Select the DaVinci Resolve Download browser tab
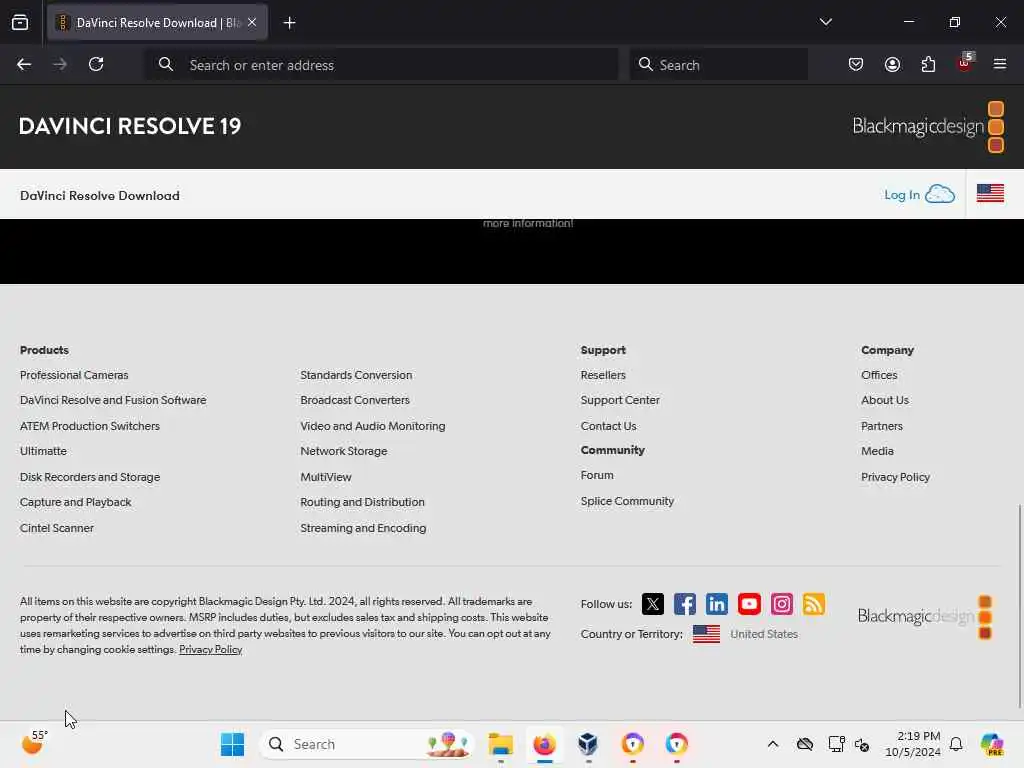The height and width of the screenshot is (768, 1024). tap(157, 23)
